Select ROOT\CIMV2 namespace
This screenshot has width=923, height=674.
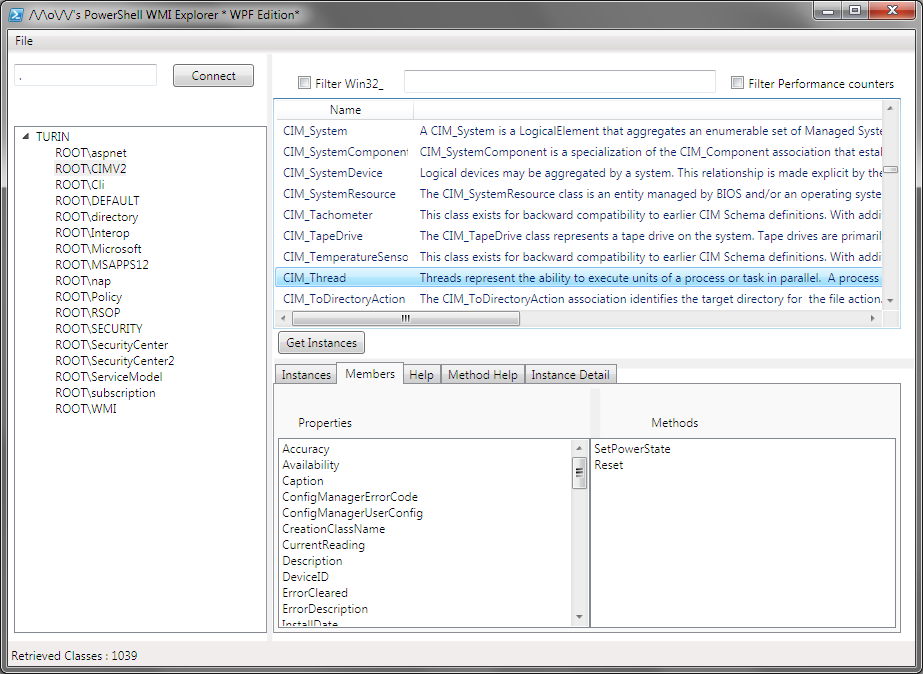[91, 168]
